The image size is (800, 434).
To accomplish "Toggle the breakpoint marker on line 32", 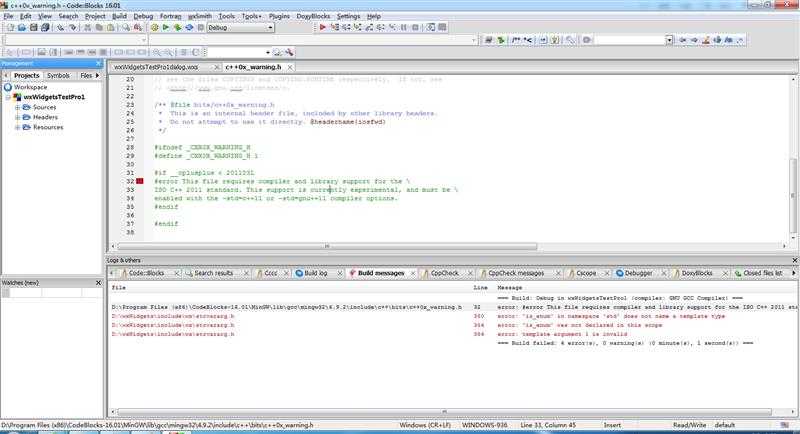I will point(140,181).
